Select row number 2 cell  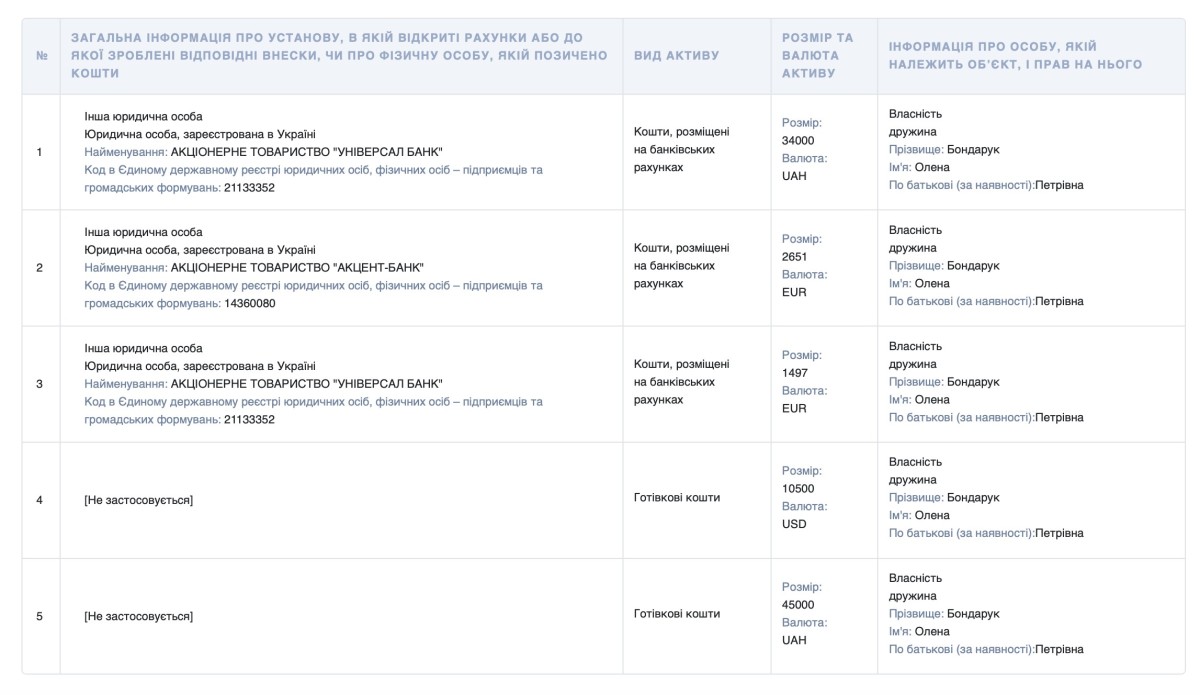point(40,268)
